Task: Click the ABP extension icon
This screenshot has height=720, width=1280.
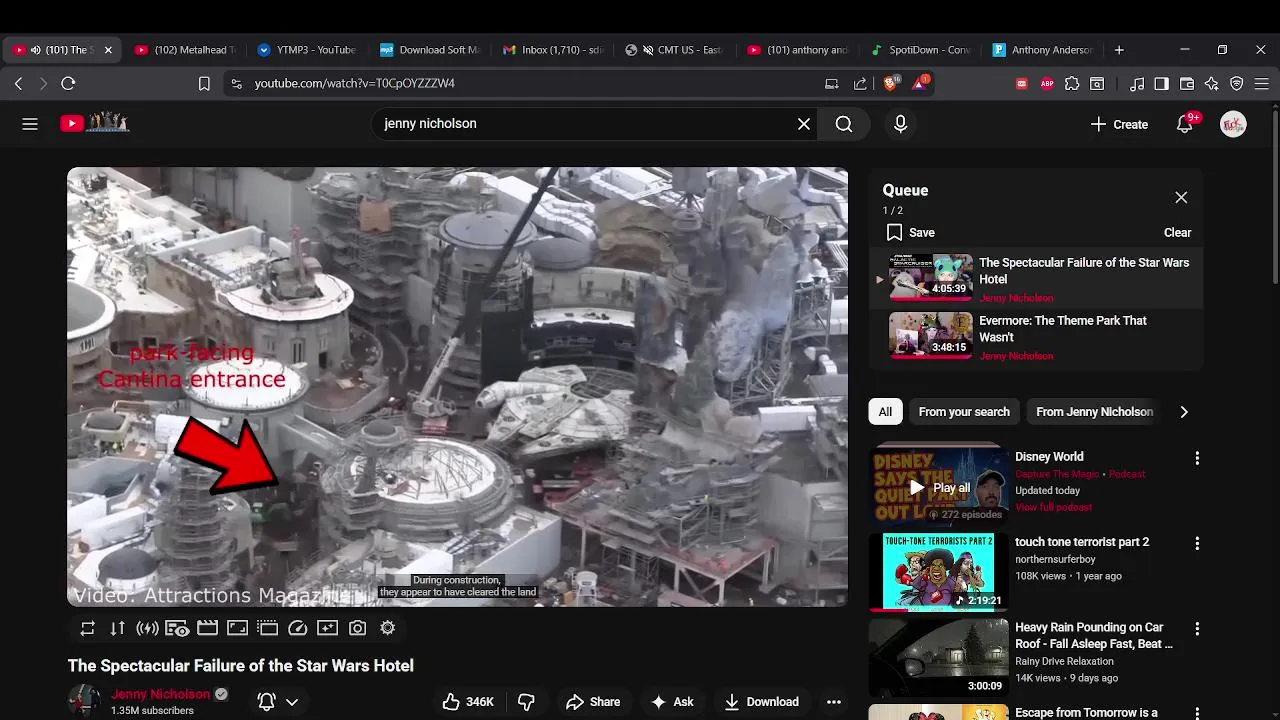Action: coord(1047,84)
